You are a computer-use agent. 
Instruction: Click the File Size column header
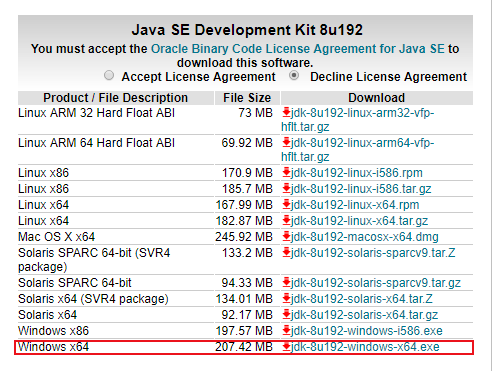[x=247, y=98]
